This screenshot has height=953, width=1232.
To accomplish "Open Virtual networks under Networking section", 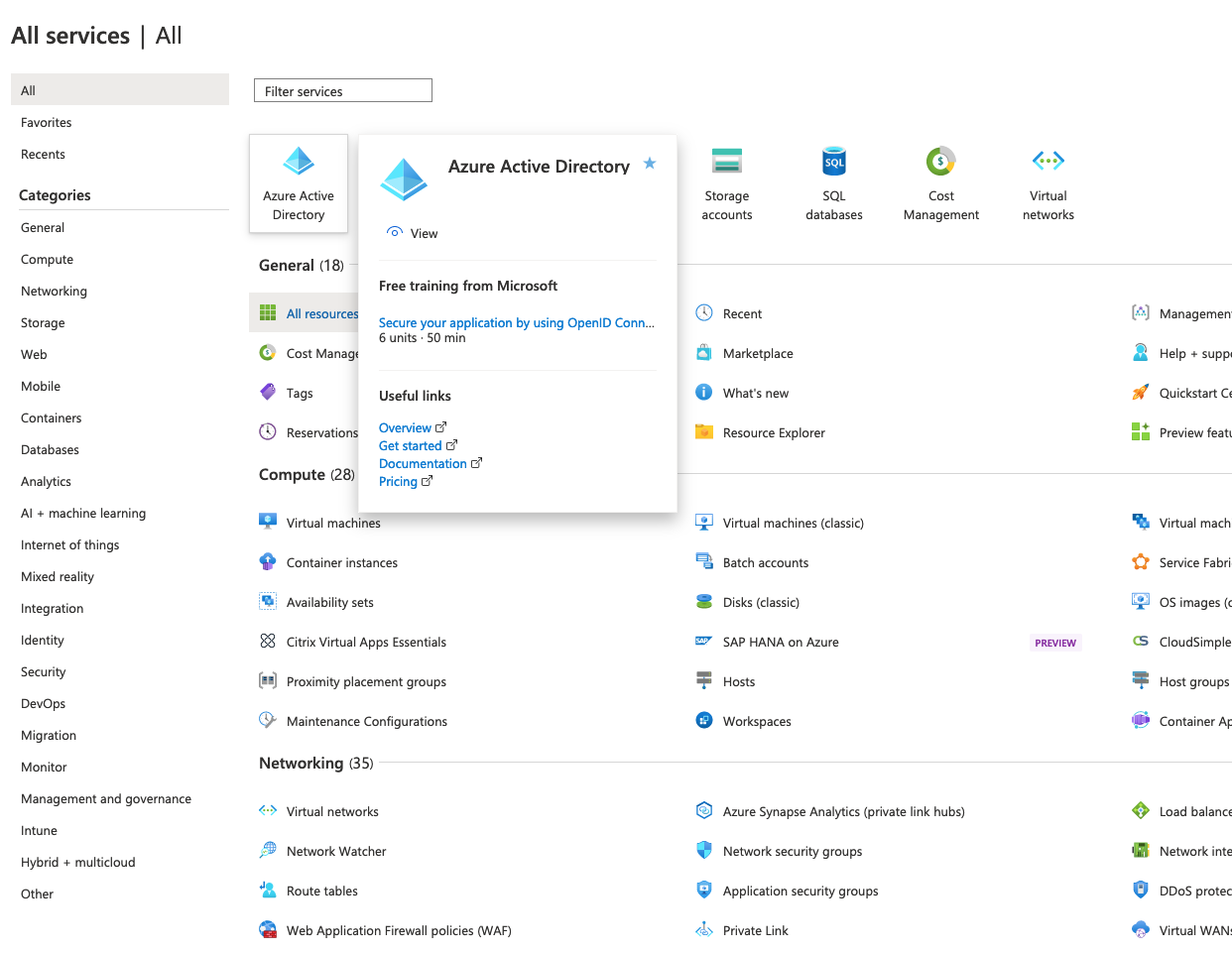I will [332, 811].
